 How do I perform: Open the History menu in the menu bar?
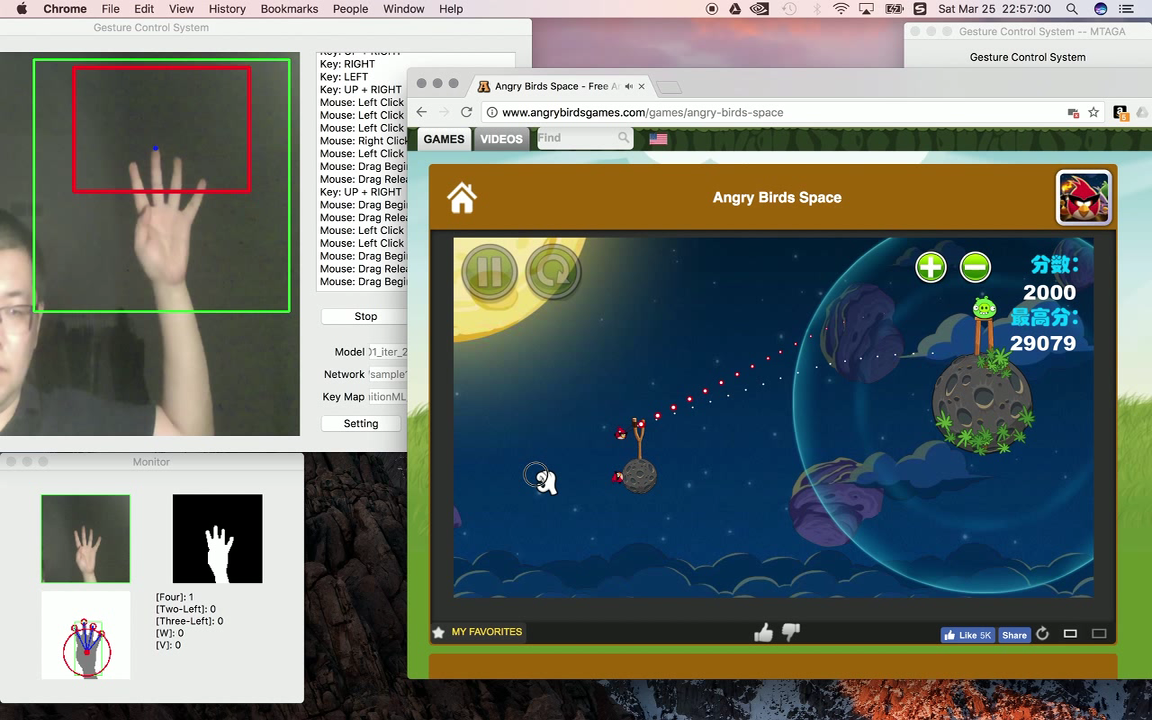(x=227, y=9)
